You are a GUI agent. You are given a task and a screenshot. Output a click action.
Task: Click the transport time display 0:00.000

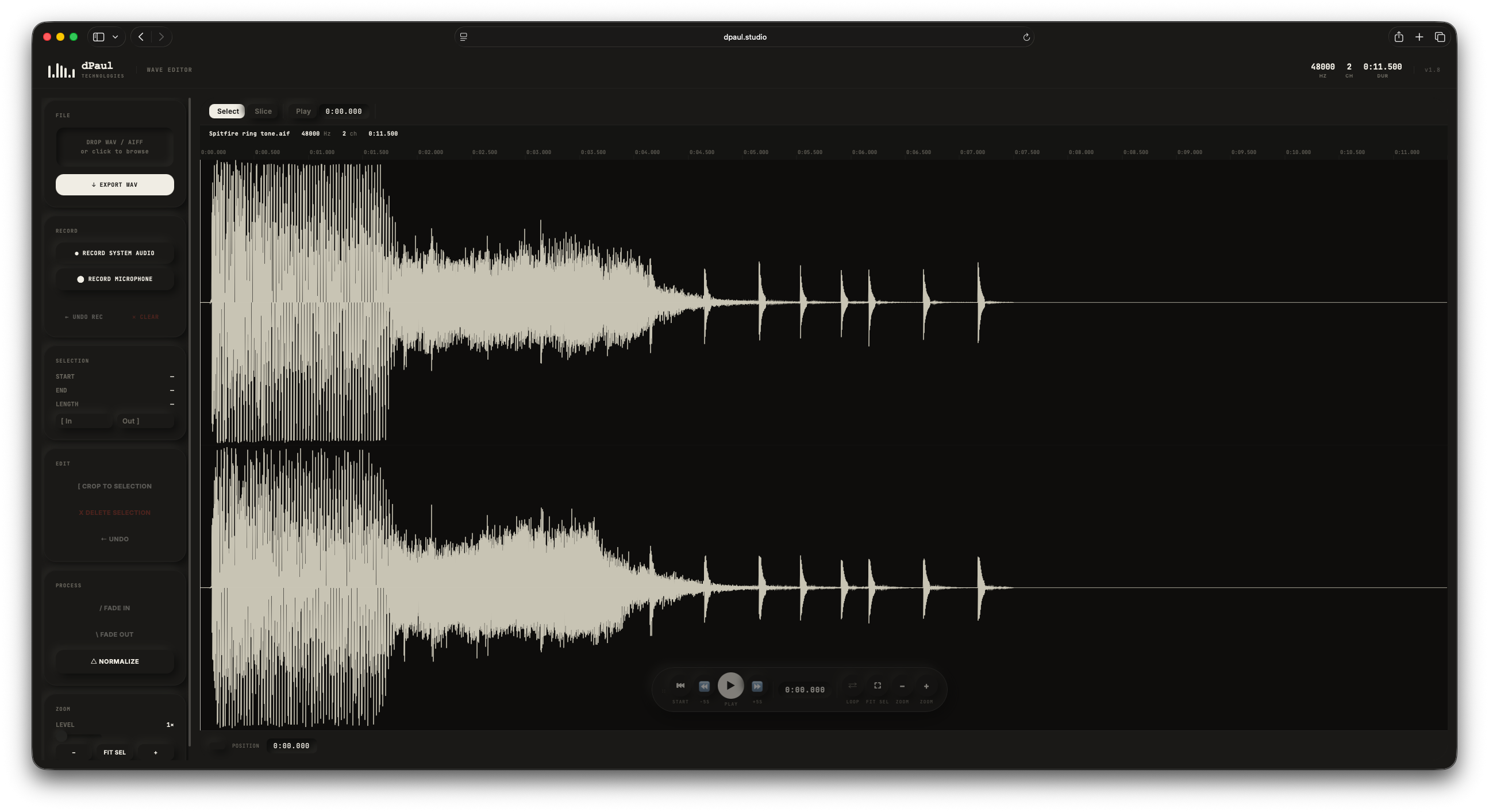coord(805,690)
